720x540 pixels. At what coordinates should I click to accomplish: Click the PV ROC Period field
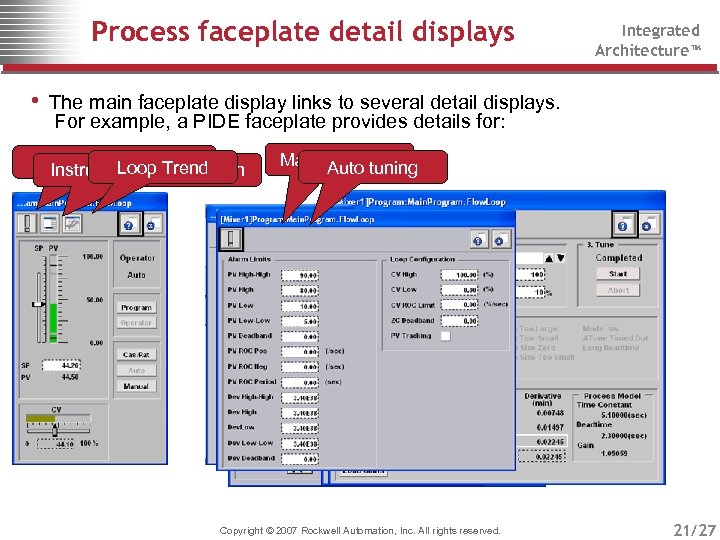(300, 382)
